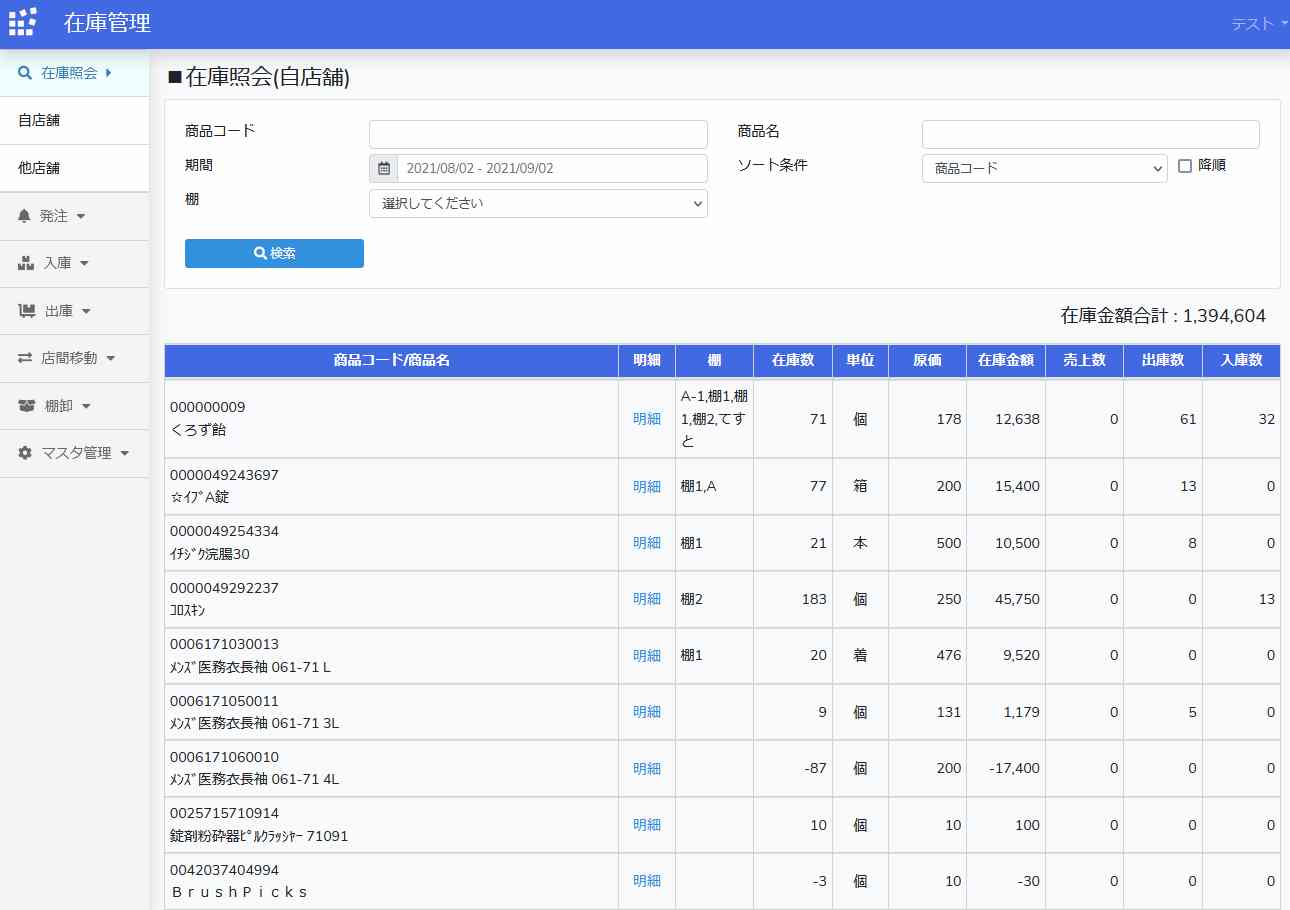
Task: Click the 入庫数 column header
Action: [x=1241, y=360]
